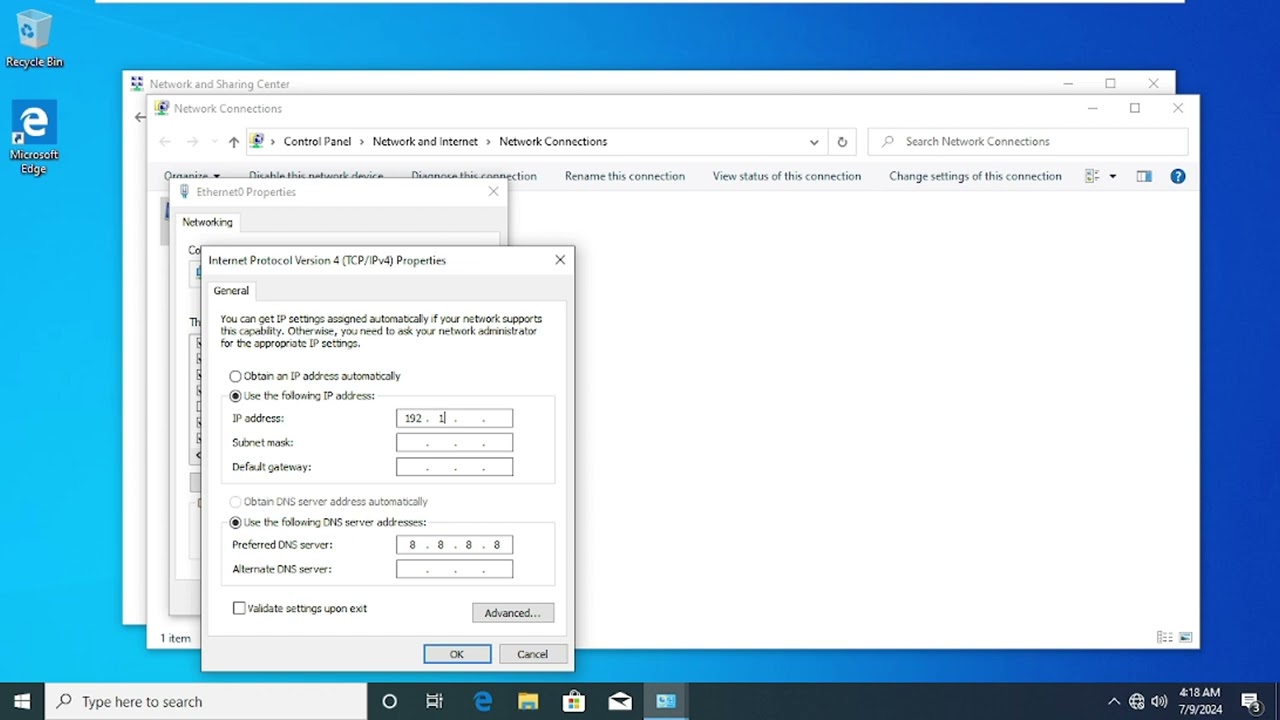This screenshot has width=1280, height=720.
Task: Go up one level in Network Connections
Action: (233, 142)
